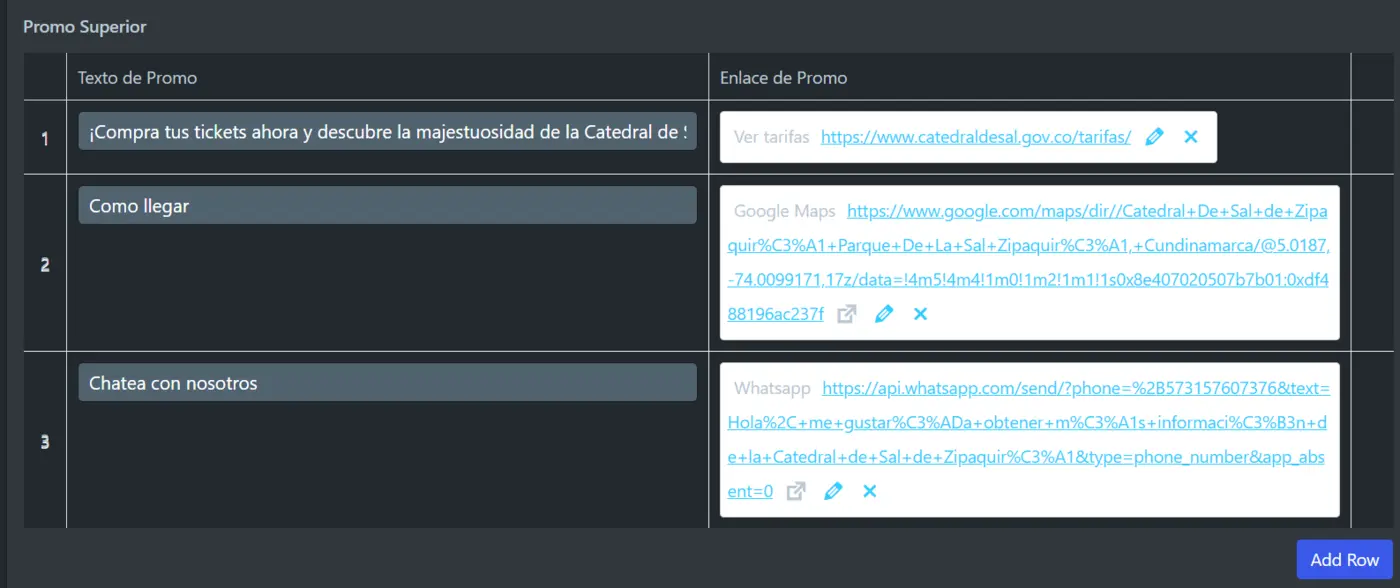This screenshot has height=588, width=1400.
Task: Focus the '¡Compra tus tickets ahora' text field
Action: point(387,132)
